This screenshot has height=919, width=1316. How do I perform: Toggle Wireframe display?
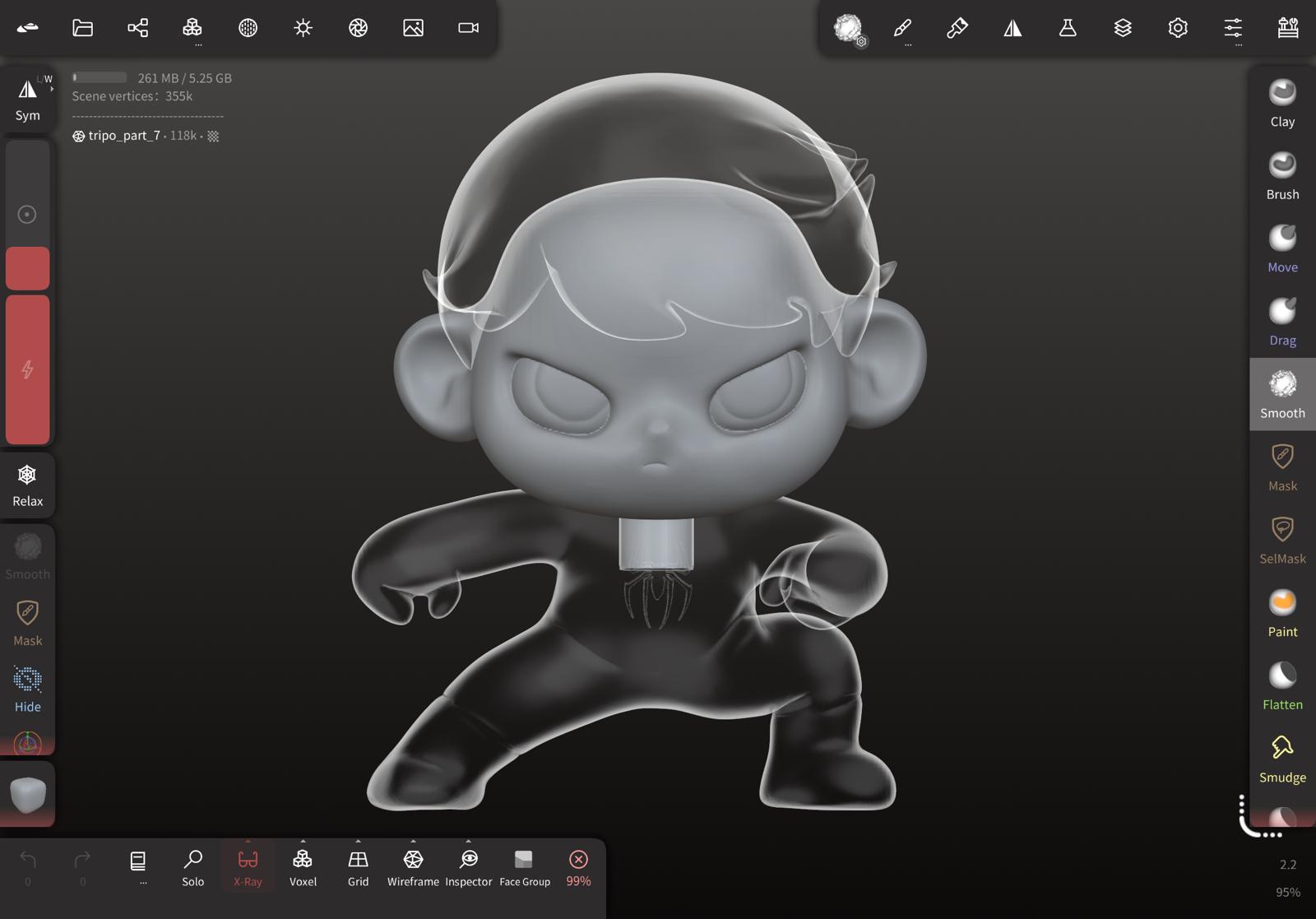[413, 867]
